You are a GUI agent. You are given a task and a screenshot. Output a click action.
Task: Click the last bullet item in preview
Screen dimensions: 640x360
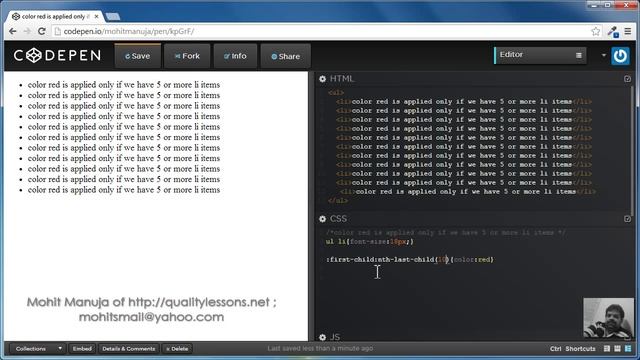[x=124, y=190]
